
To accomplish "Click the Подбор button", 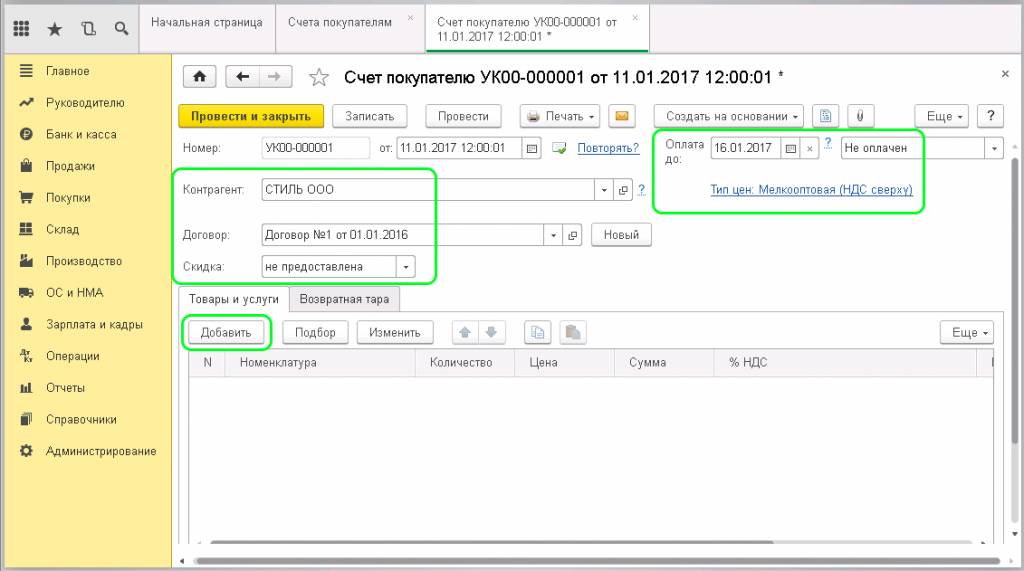I will 315,333.
